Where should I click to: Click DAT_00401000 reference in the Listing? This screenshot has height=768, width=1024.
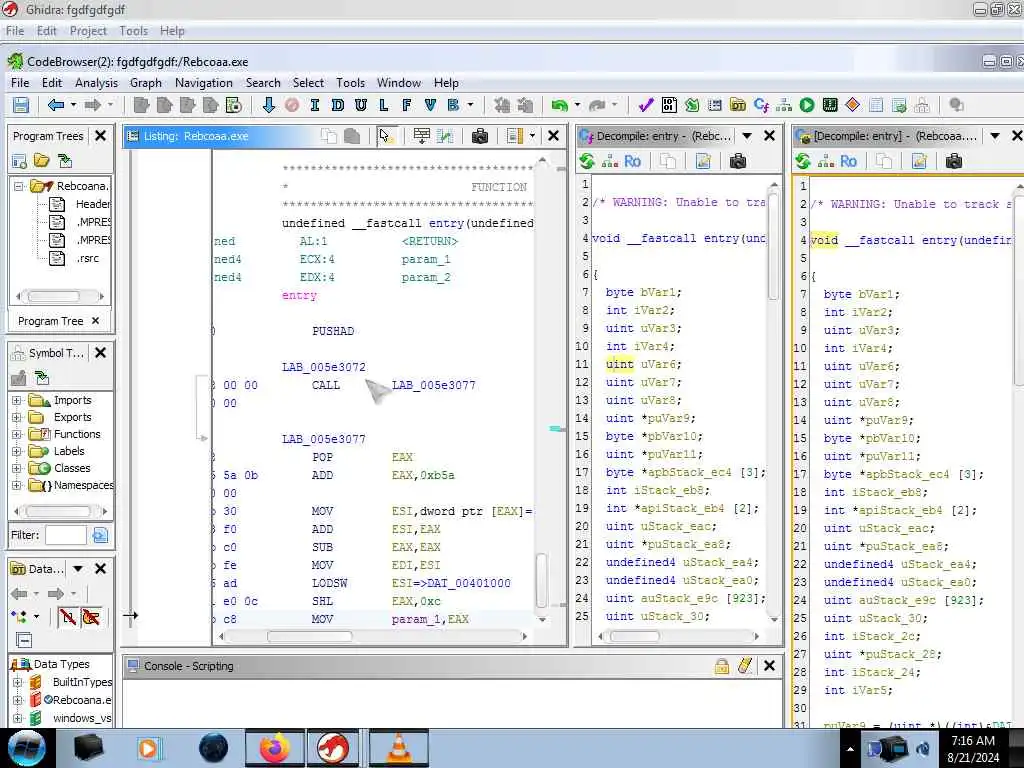[x=468, y=583]
